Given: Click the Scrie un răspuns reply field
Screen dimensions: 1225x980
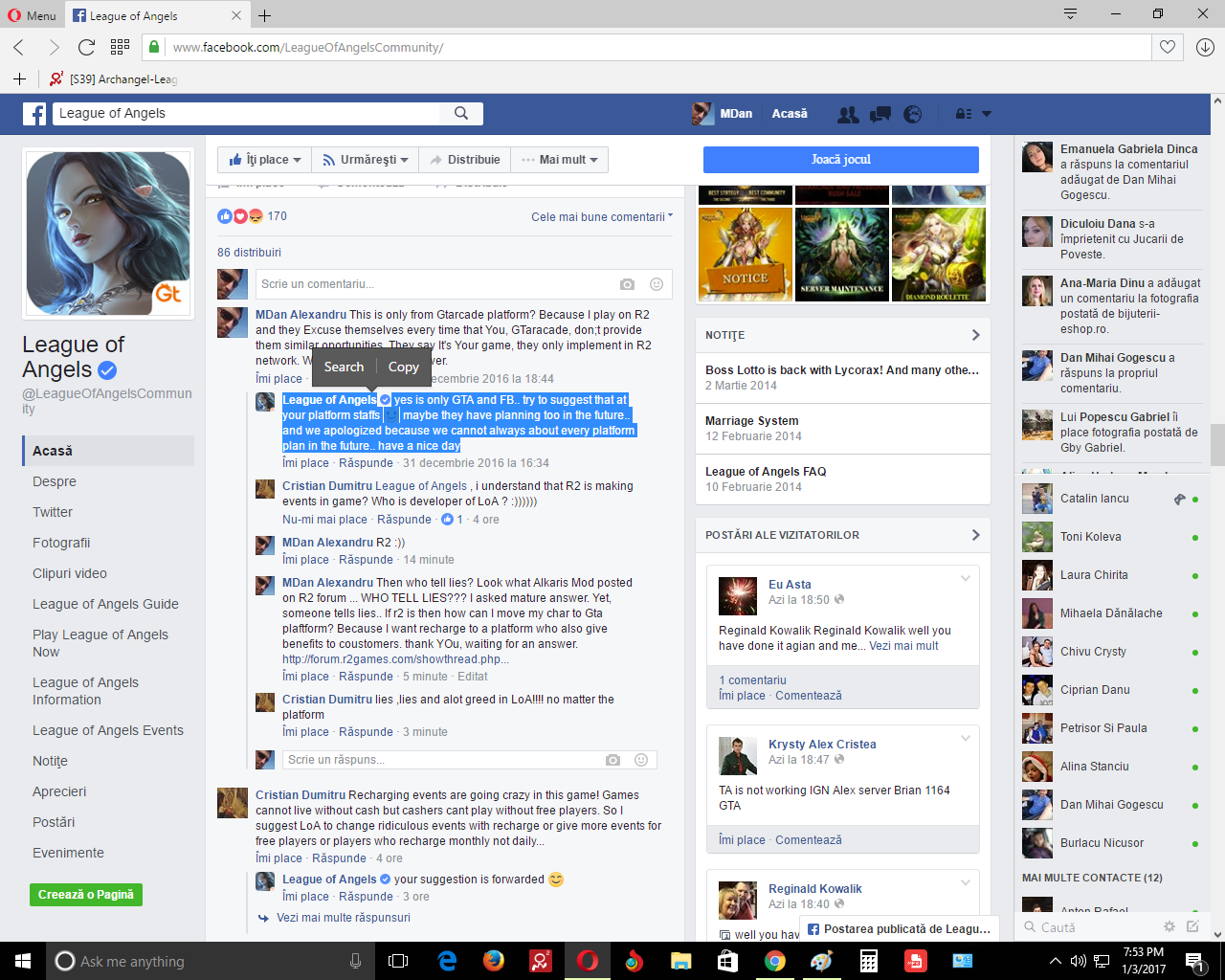Looking at the screenshot, I should pyautogui.click(x=440, y=760).
